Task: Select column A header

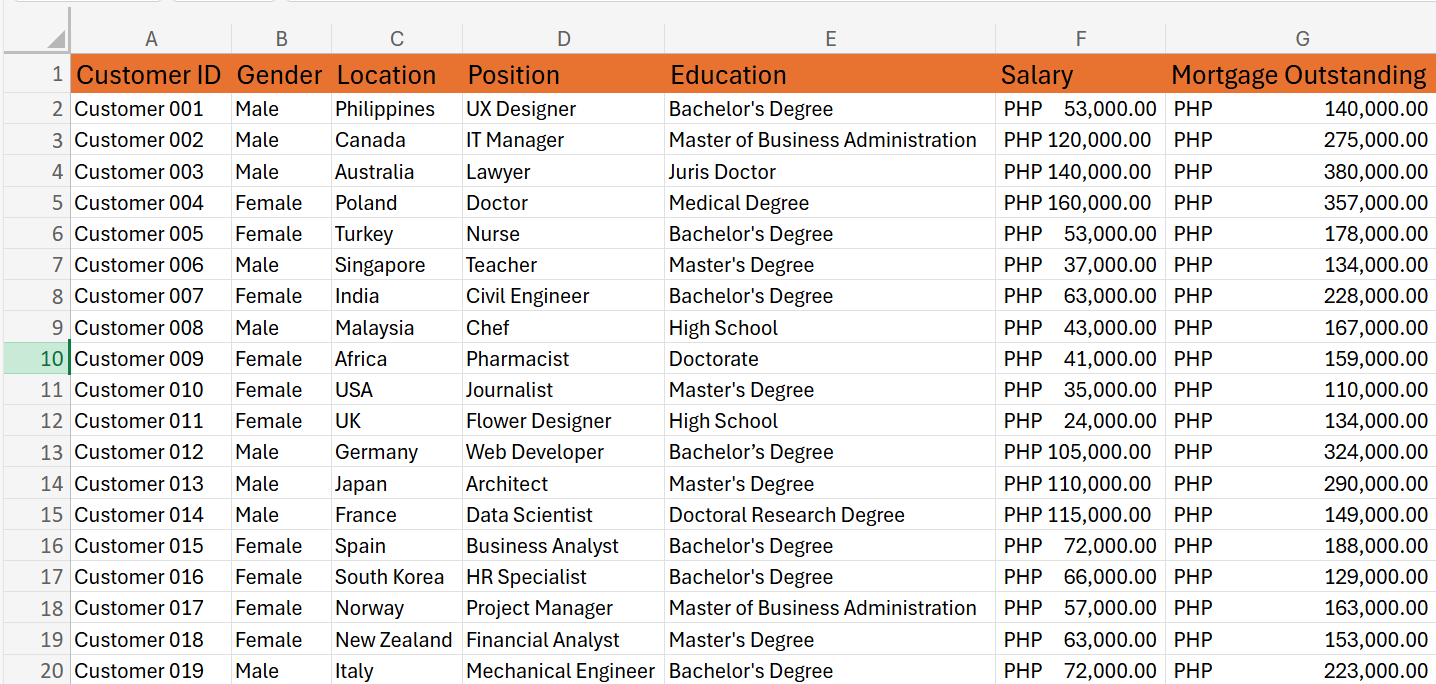Action: point(151,39)
